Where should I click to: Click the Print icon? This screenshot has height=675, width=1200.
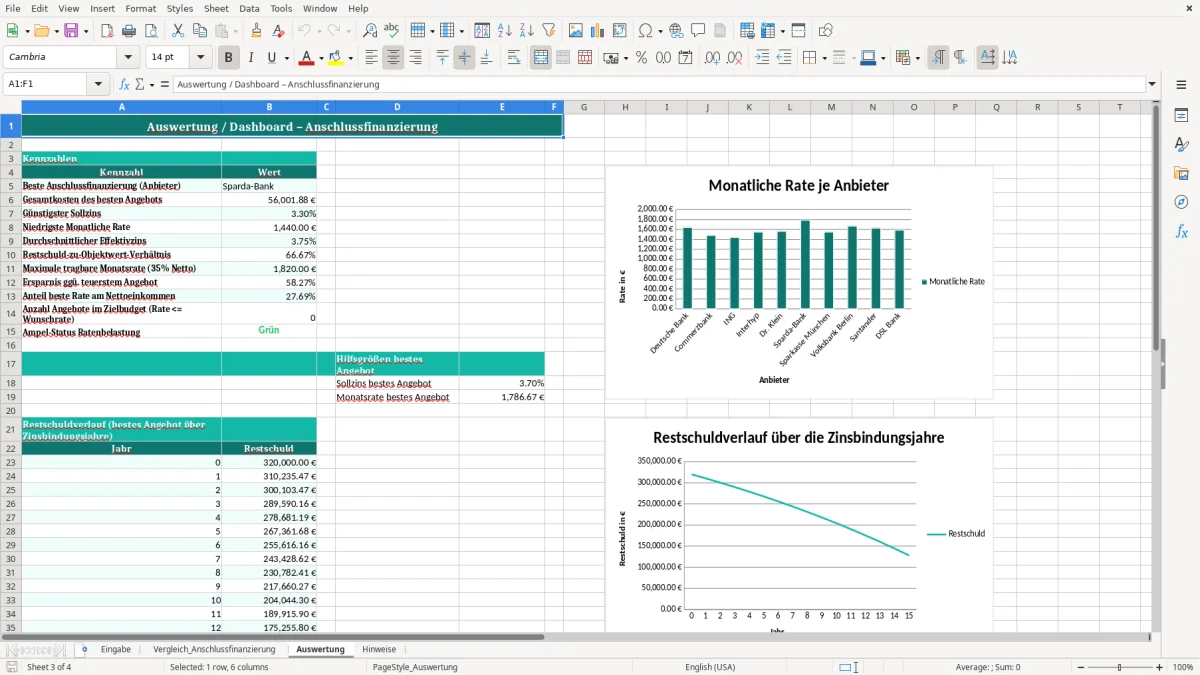click(128, 31)
